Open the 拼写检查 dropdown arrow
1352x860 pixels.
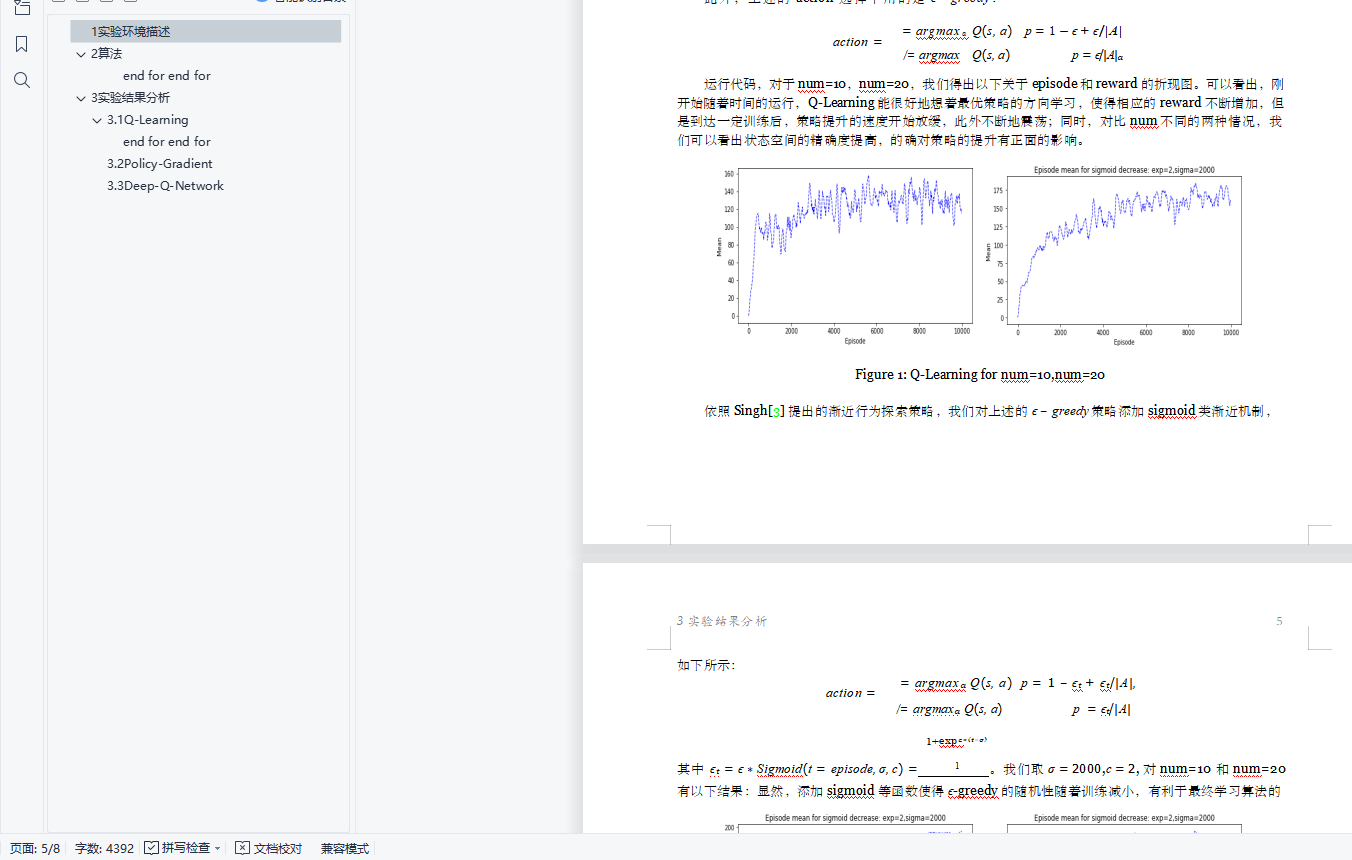click(218, 848)
